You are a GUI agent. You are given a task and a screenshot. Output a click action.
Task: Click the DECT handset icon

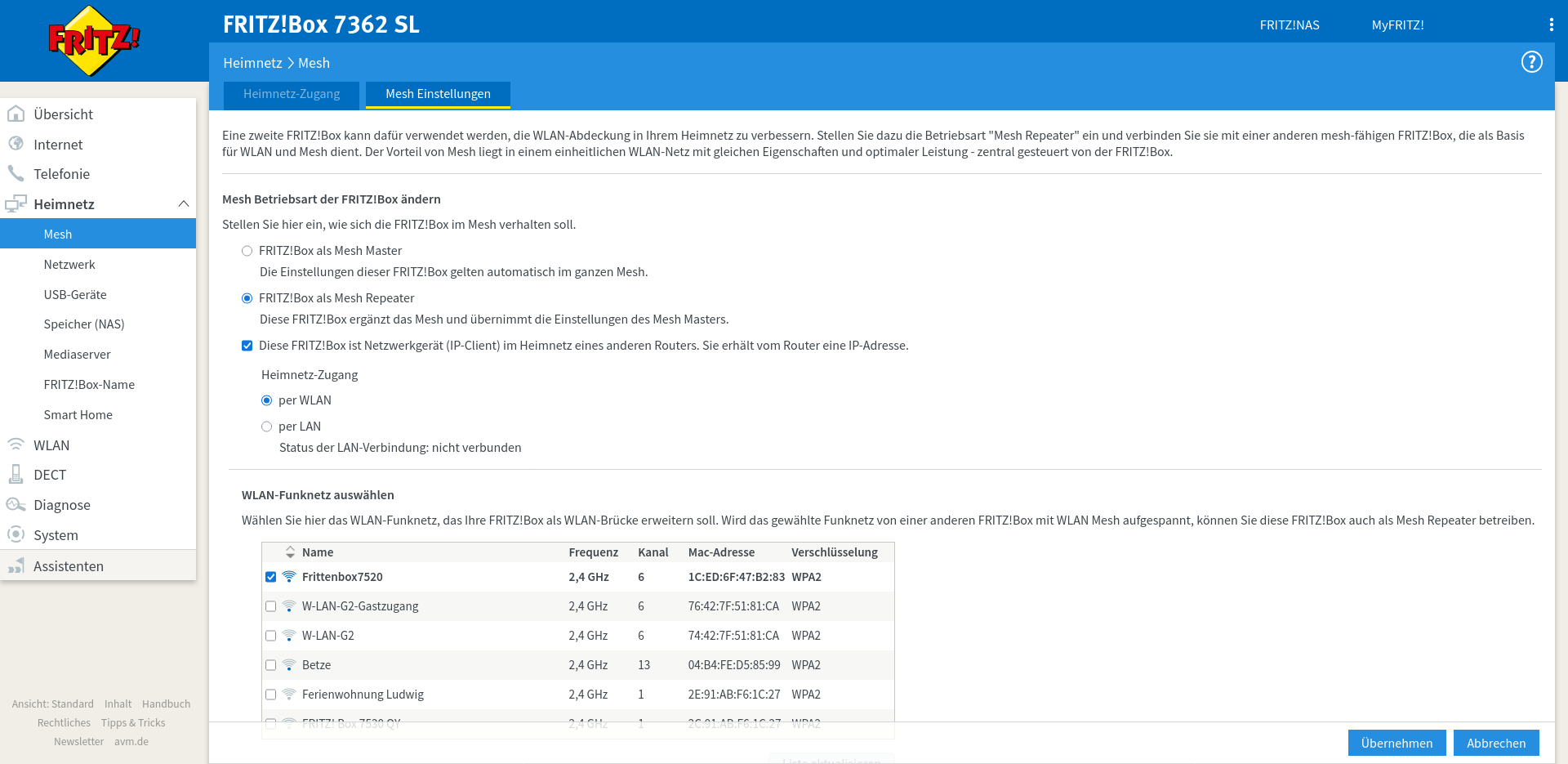click(x=16, y=474)
